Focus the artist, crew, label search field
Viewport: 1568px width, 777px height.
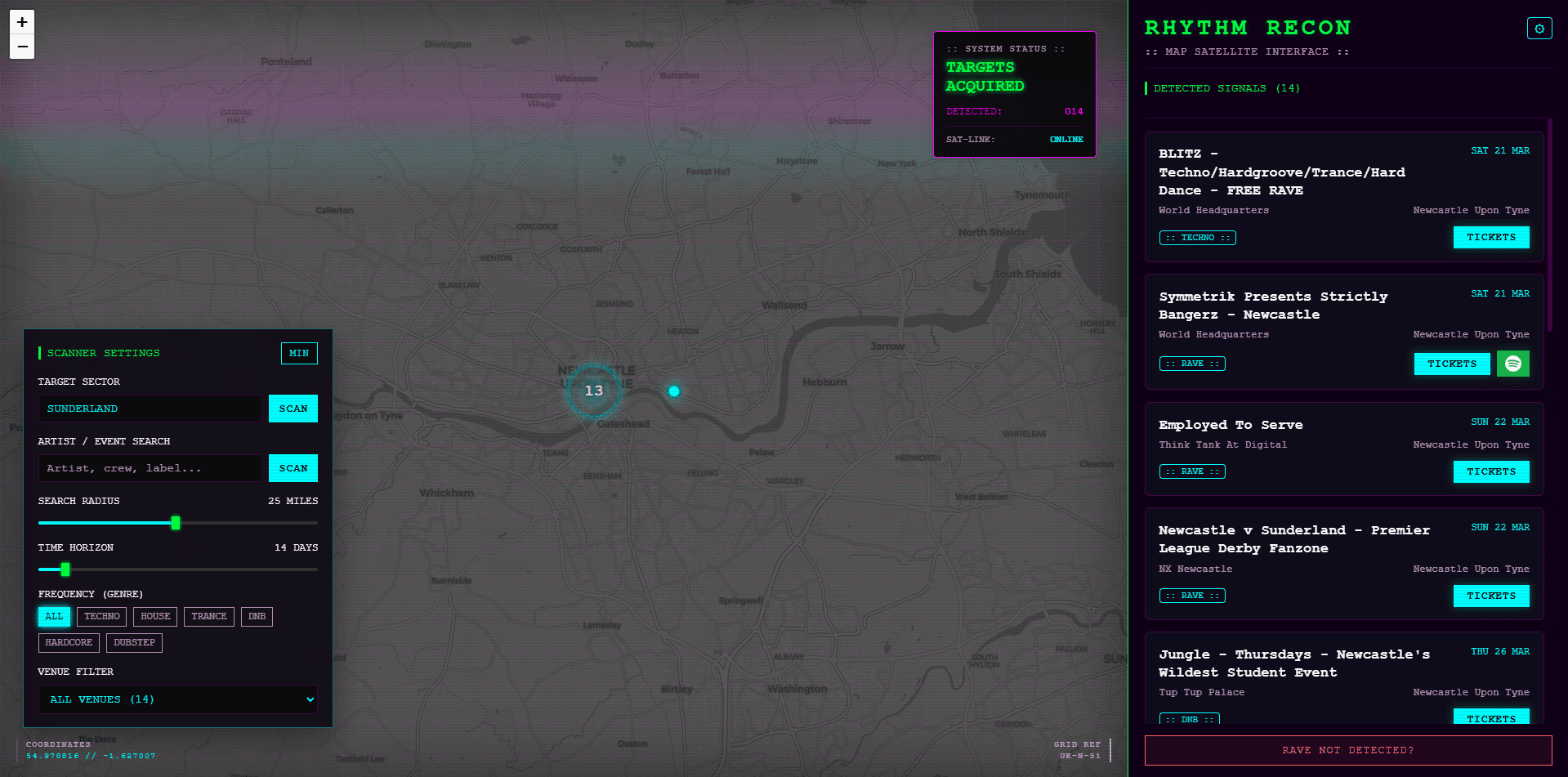[x=150, y=468]
